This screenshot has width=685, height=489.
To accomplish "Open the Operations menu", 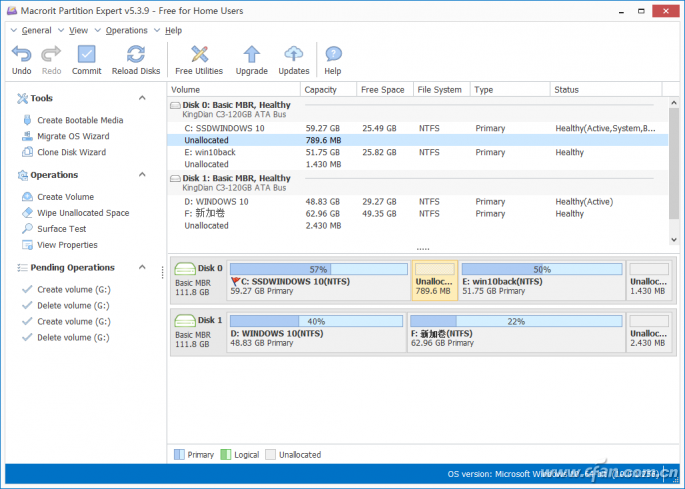I will [x=126, y=30].
